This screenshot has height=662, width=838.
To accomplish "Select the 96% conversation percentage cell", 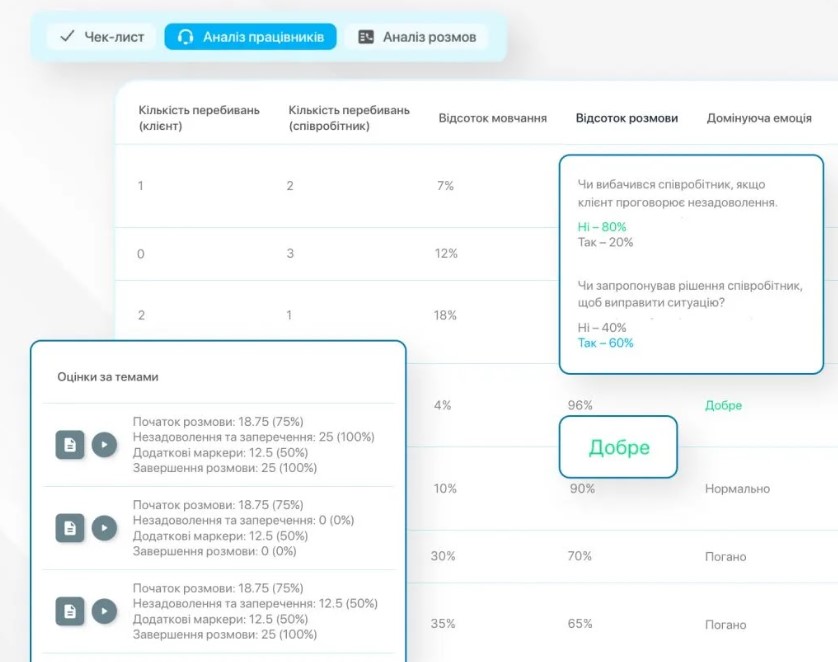I will coord(580,405).
